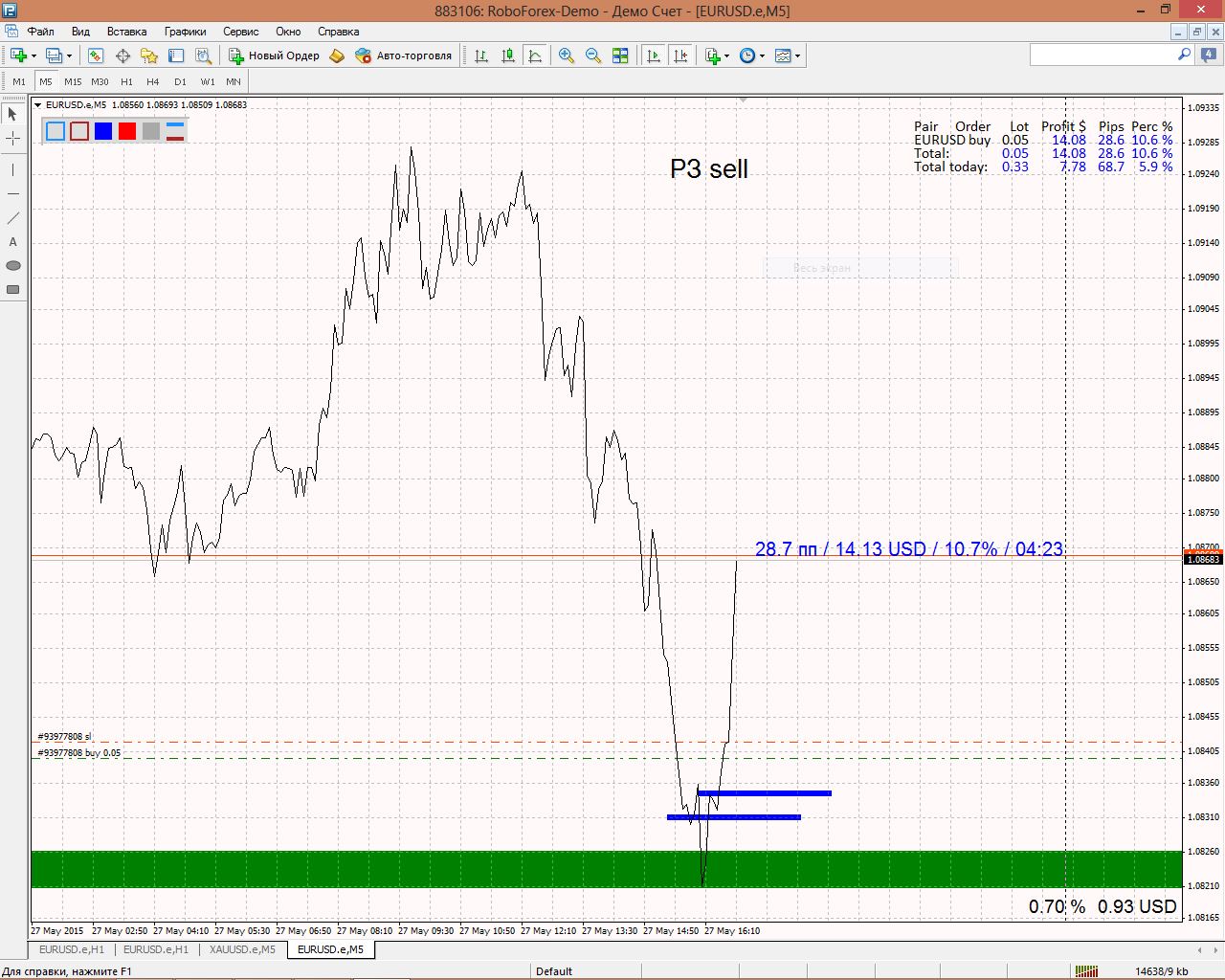This screenshot has height=980, width=1225.
Task: Open the periodicity clock dropdown
Action: coord(753,56)
